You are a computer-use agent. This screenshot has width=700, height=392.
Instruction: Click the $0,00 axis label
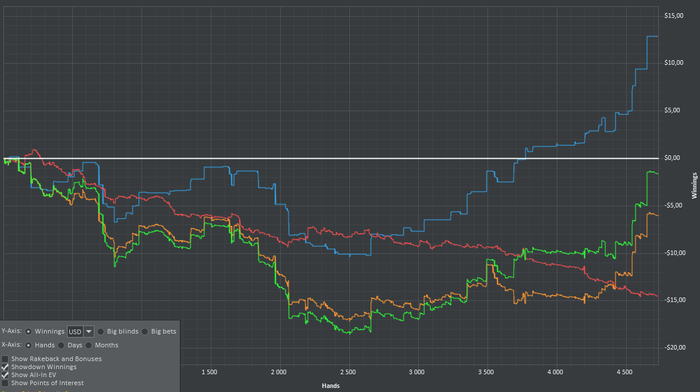[x=672, y=158]
